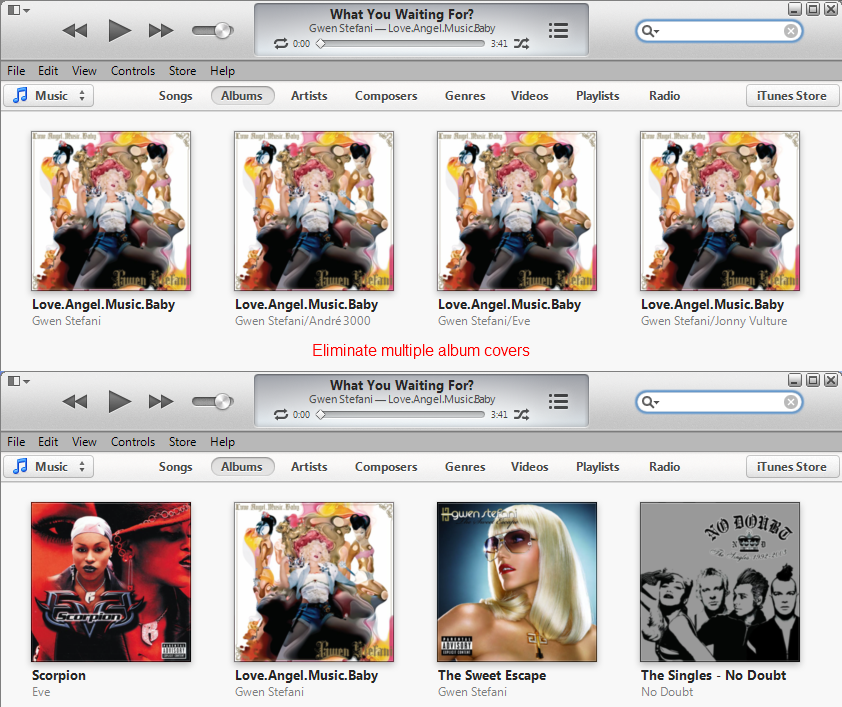Select the Playlists view button
The image size is (842, 707).
pos(597,96)
